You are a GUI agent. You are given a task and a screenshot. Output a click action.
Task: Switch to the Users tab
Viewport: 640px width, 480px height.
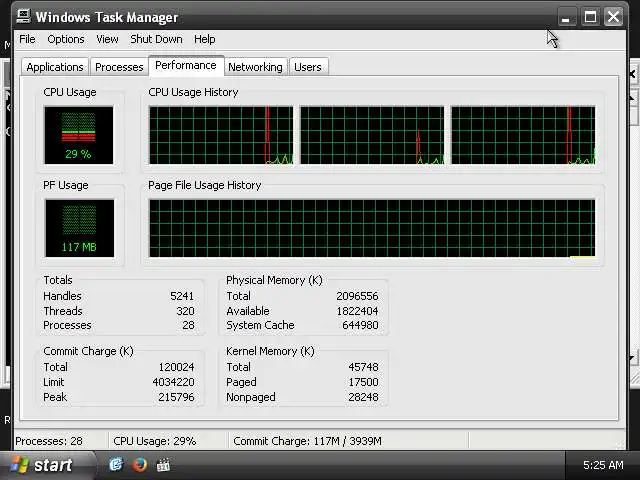point(308,67)
